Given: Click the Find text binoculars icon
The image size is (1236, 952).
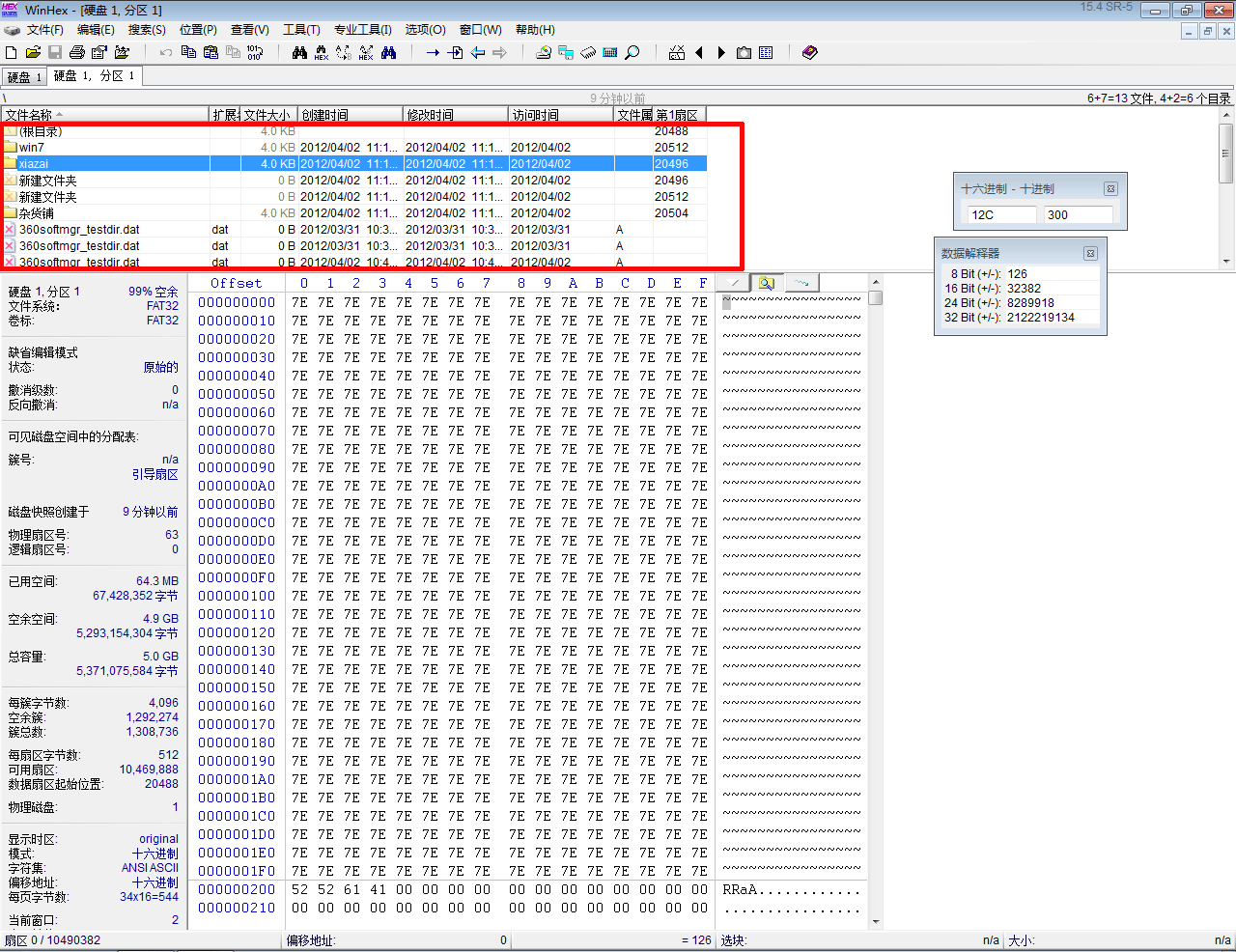Looking at the screenshot, I should pos(299,52).
